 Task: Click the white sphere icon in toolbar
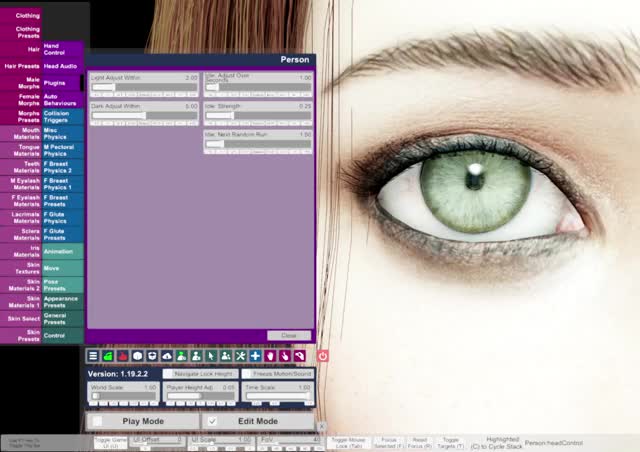point(138,356)
